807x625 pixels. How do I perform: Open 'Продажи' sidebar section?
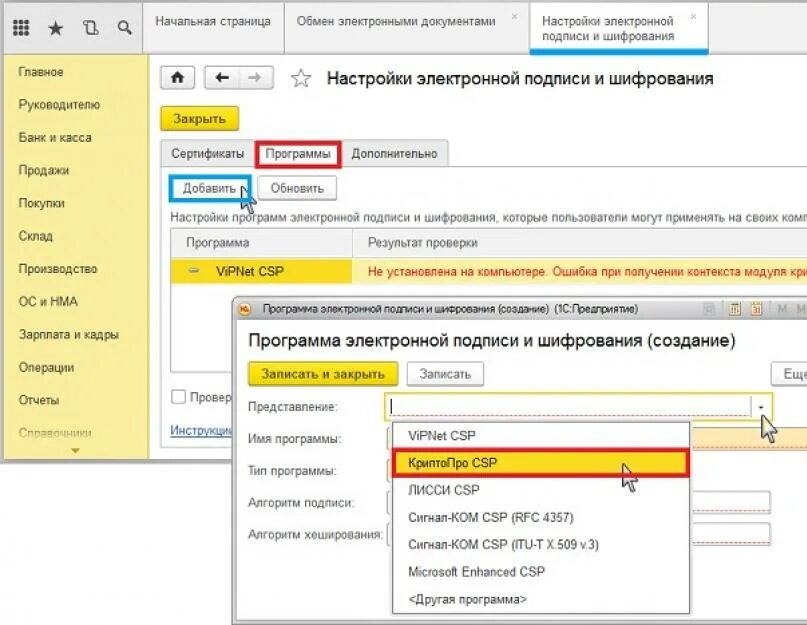coord(44,170)
